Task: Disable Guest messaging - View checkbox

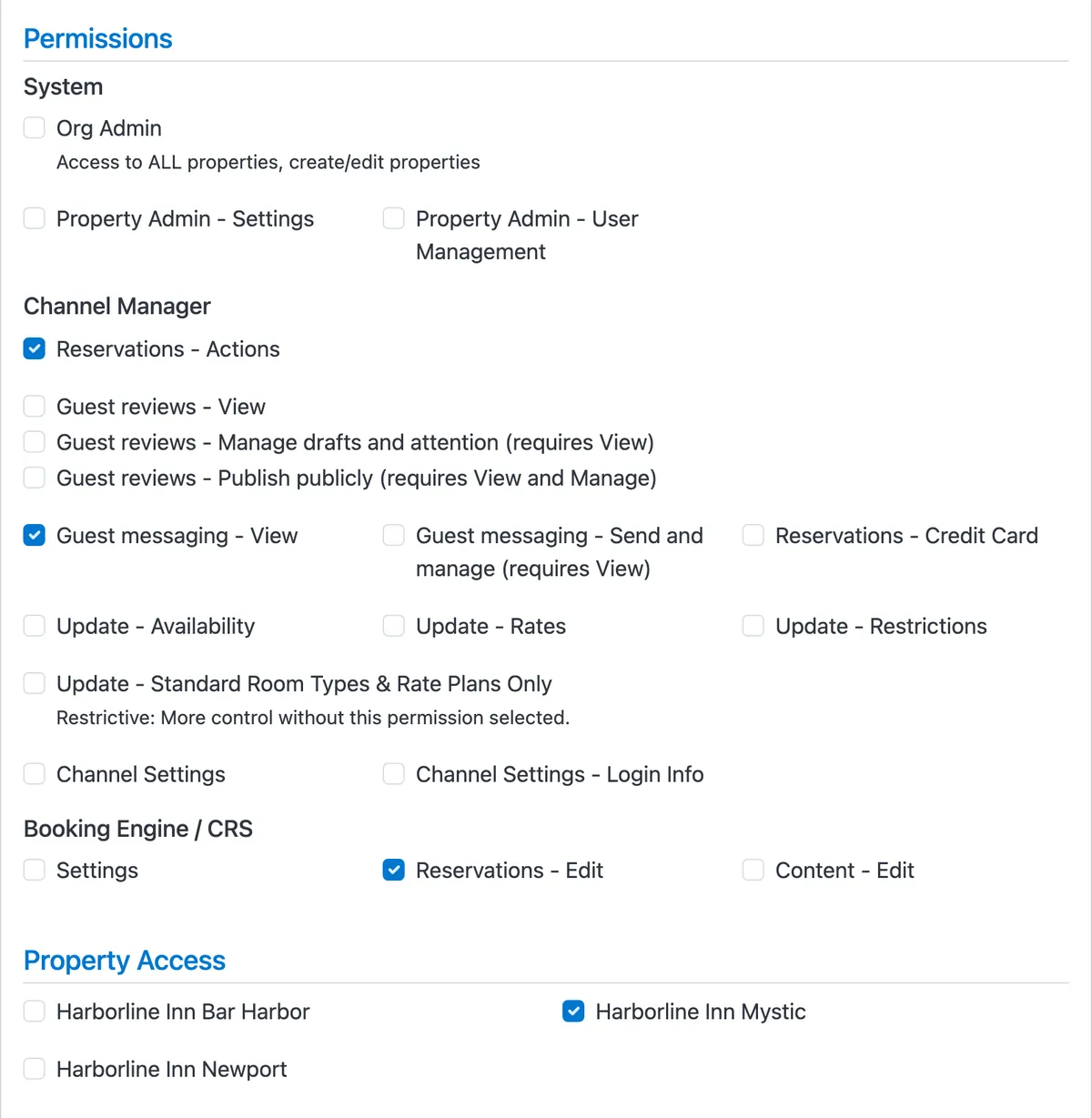Action: click(35, 536)
